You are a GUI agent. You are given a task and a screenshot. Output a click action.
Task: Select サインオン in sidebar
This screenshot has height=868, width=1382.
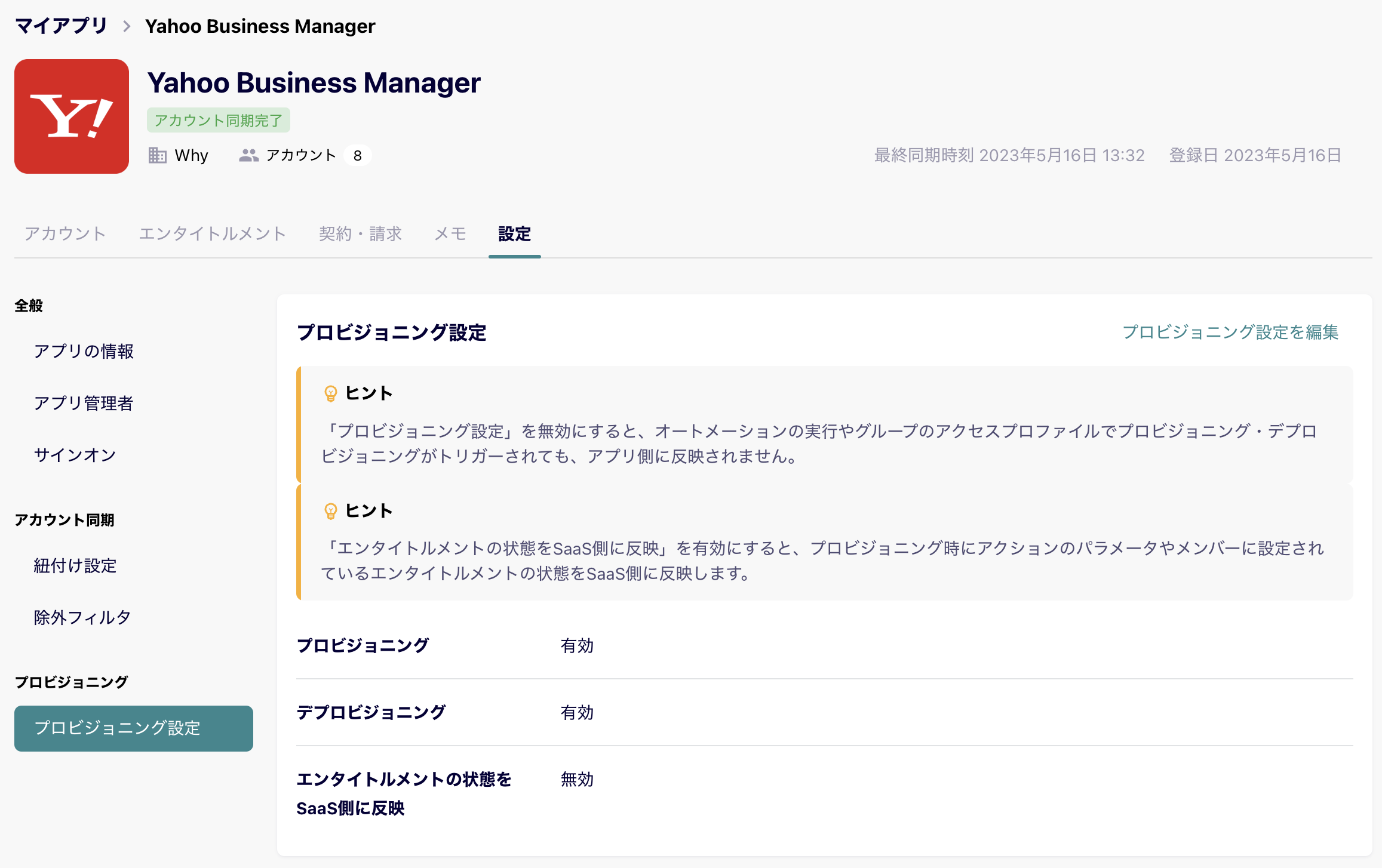(75, 455)
